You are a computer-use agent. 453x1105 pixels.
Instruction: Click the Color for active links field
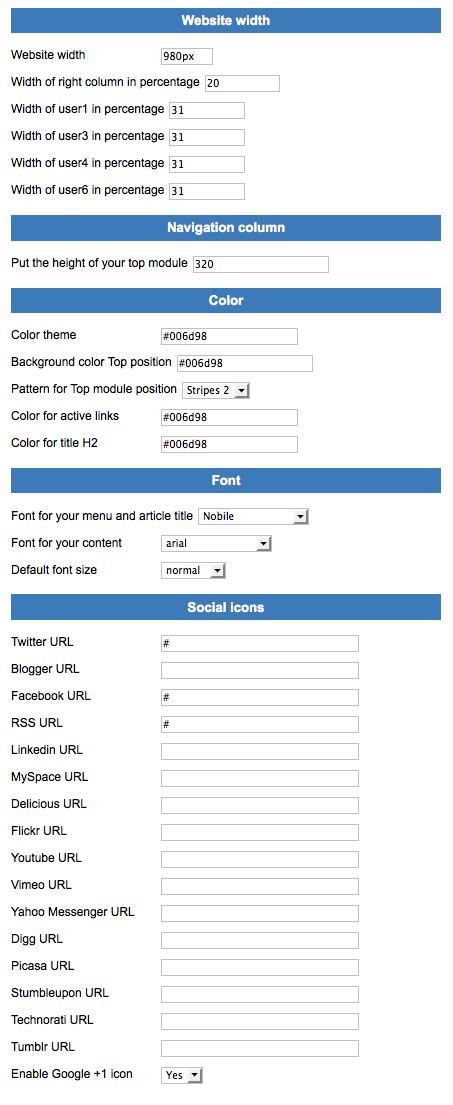point(229,417)
